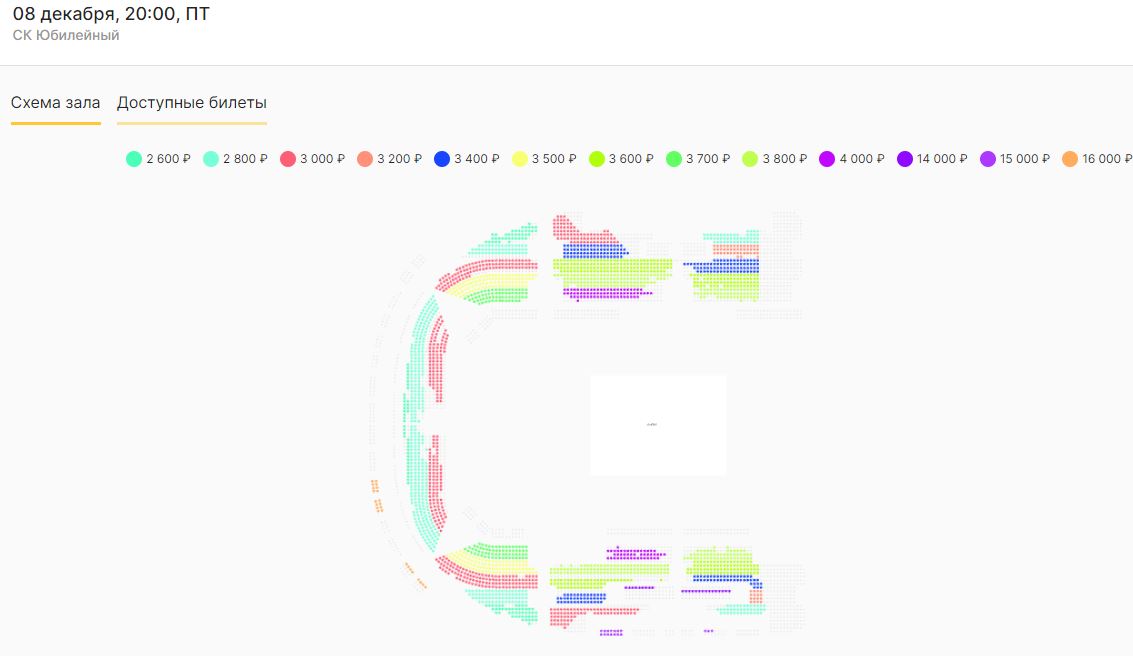Pick a blue seat in the top center block

tap(594, 251)
